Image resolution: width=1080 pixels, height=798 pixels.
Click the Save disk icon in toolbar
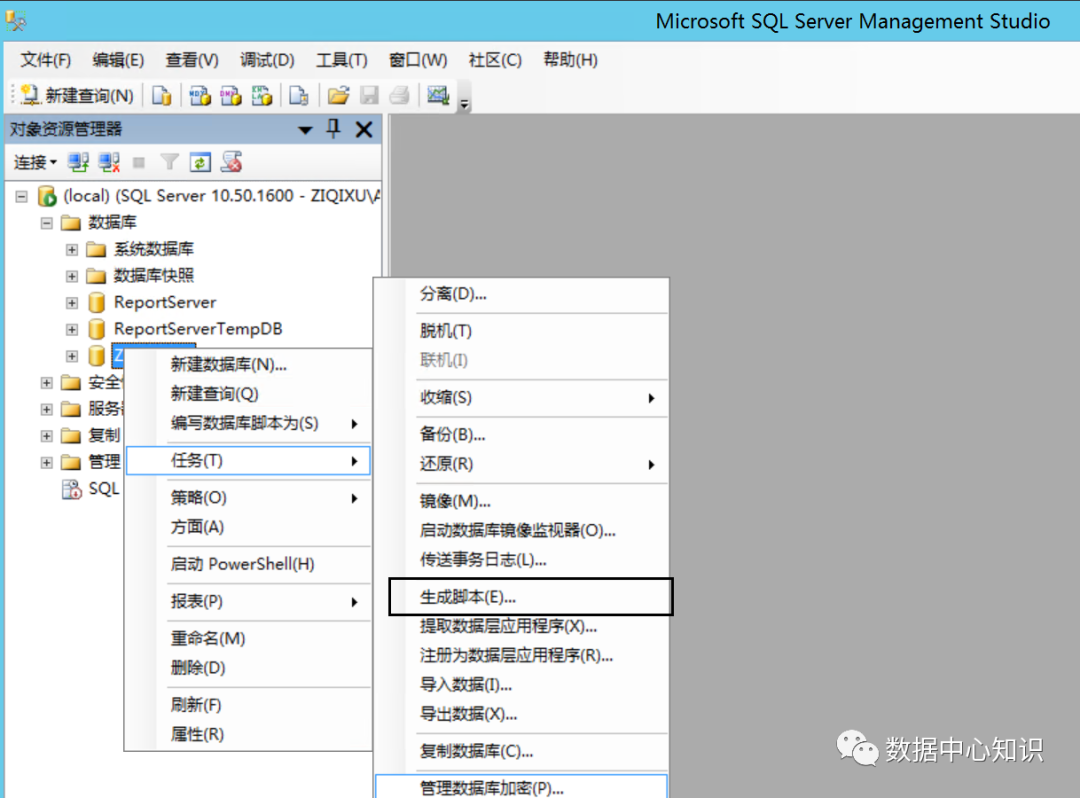point(370,95)
